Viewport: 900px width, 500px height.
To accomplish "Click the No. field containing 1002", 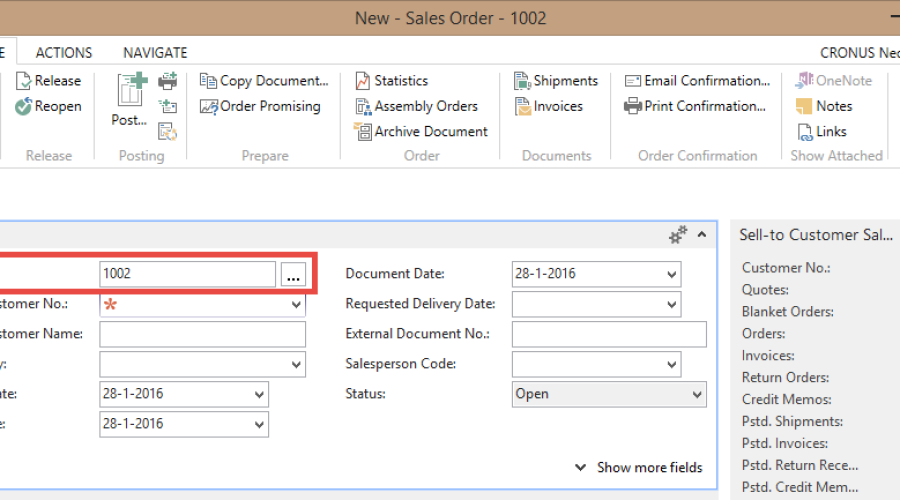I will (x=187, y=274).
